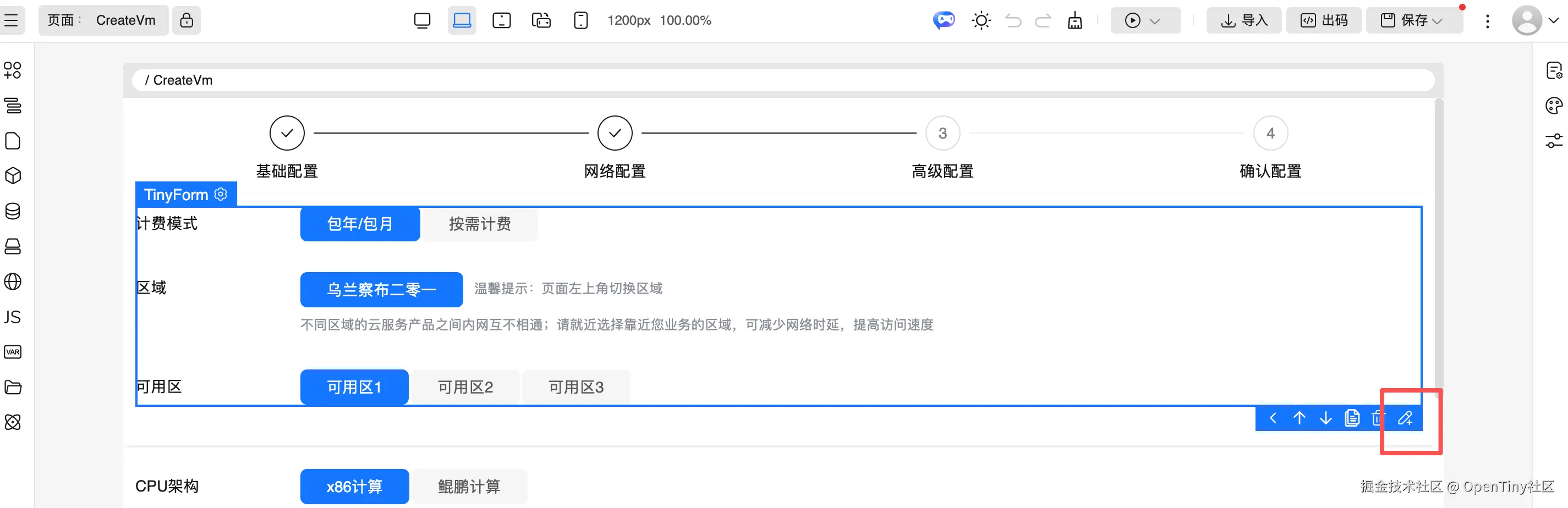Click the 出码 generate code button

[x=1323, y=21]
